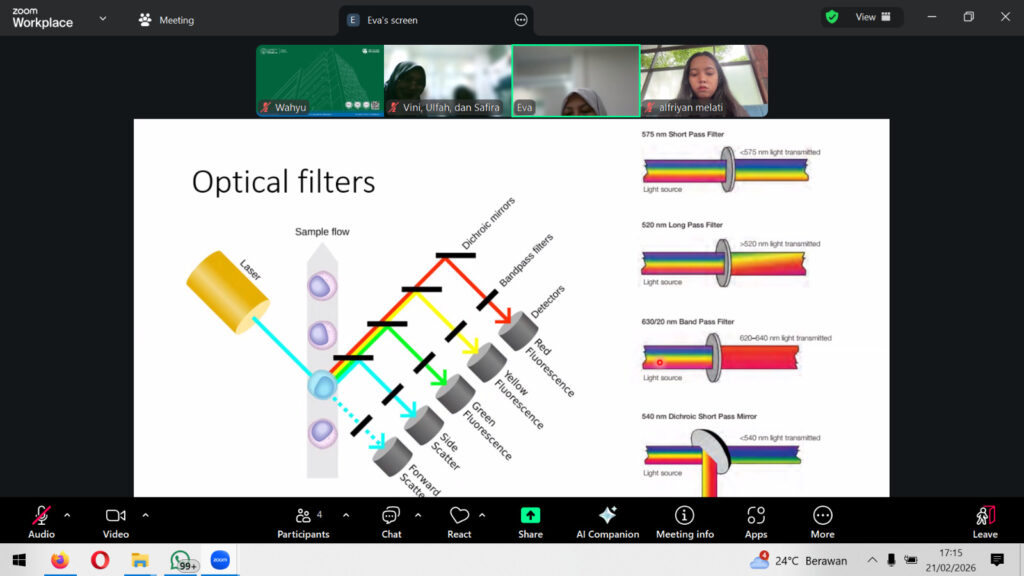1024x576 pixels.
Task: Click the green encryption shield icon
Action: 831,17
